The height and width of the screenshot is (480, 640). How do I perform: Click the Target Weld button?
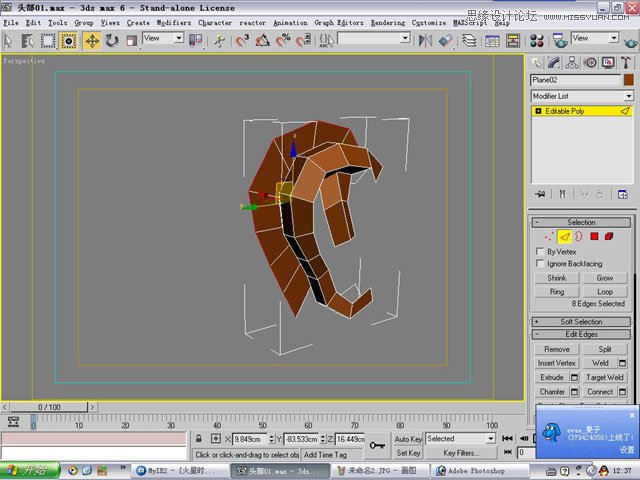pyautogui.click(x=604, y=378)
